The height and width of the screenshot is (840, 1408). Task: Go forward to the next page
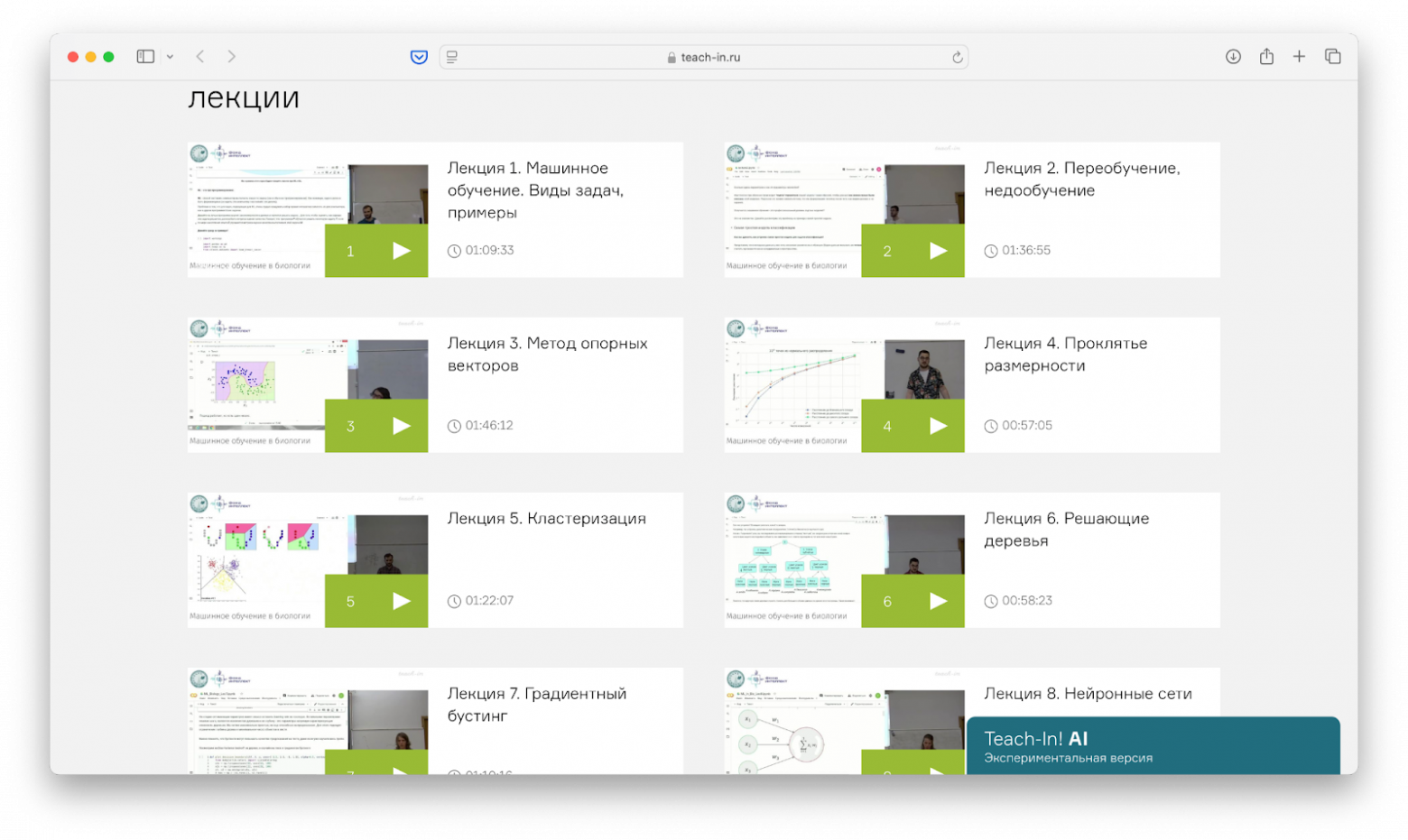coord(232,57)
